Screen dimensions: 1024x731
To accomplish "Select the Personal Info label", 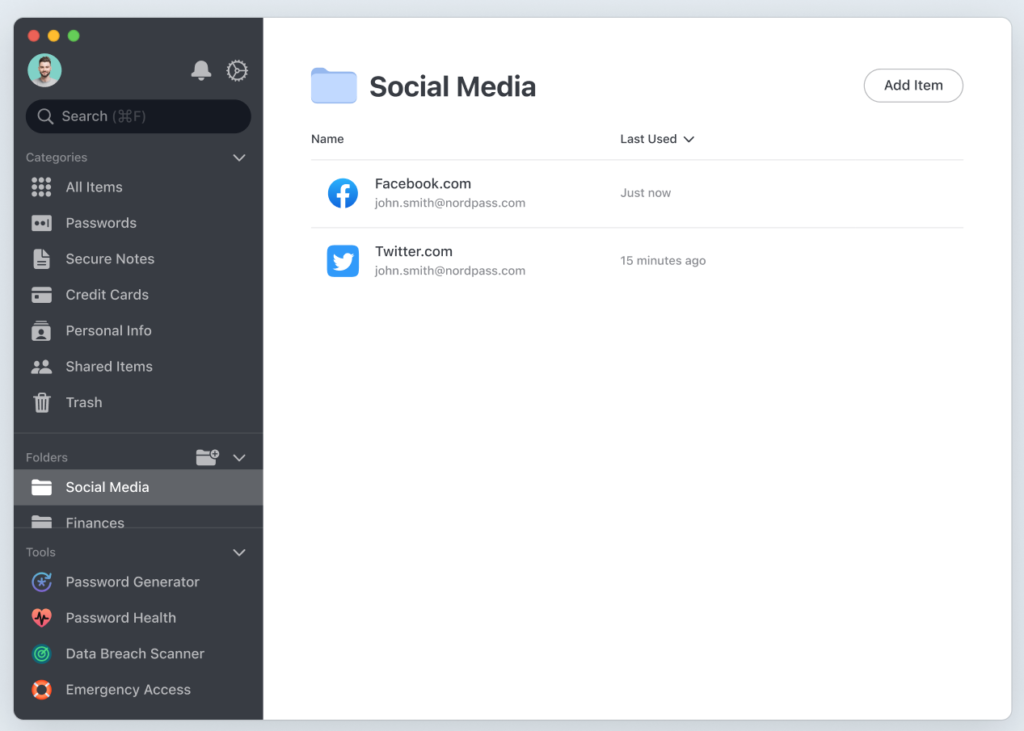I will [x=108, y=331].
